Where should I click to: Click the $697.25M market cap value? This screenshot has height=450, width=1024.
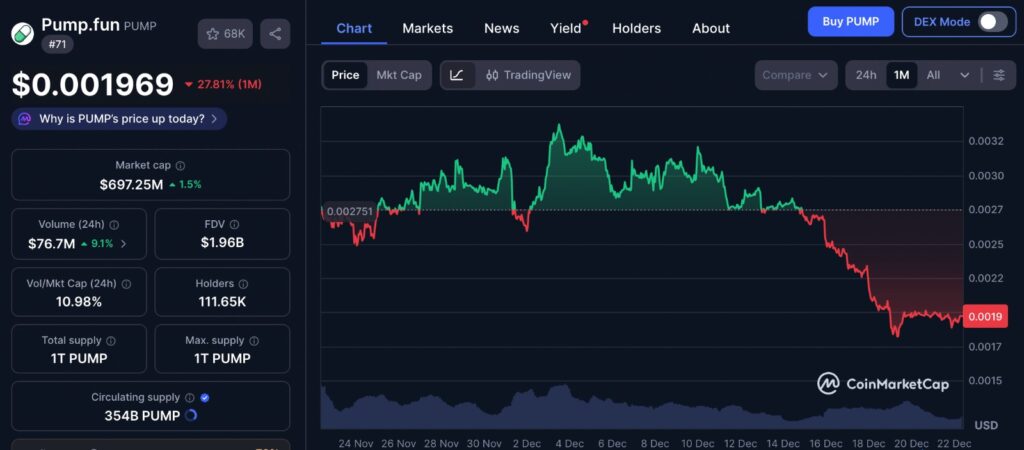[x=131, y=185]
